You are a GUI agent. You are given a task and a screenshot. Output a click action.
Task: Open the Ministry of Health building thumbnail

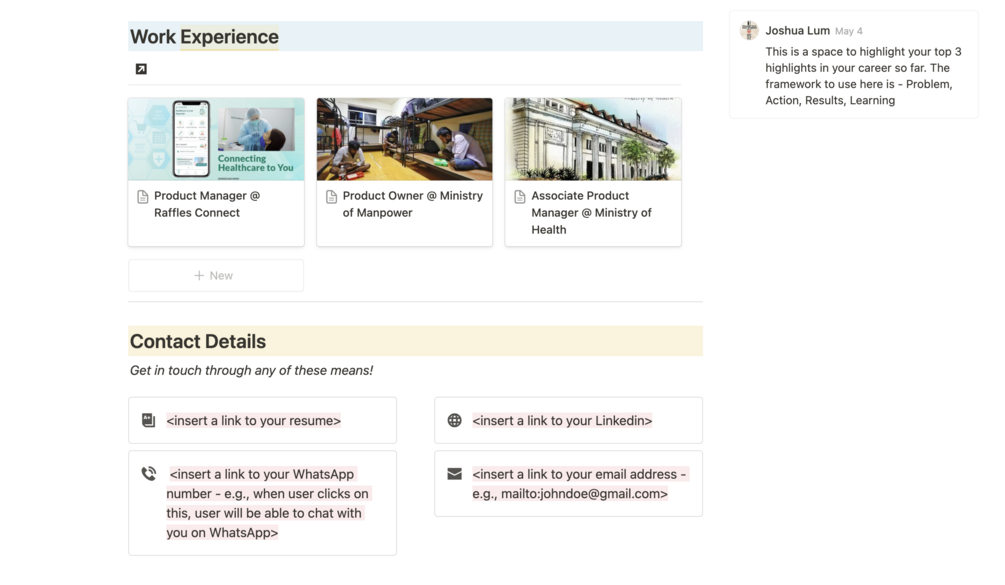pyautogui.click(x=593, y=139)
